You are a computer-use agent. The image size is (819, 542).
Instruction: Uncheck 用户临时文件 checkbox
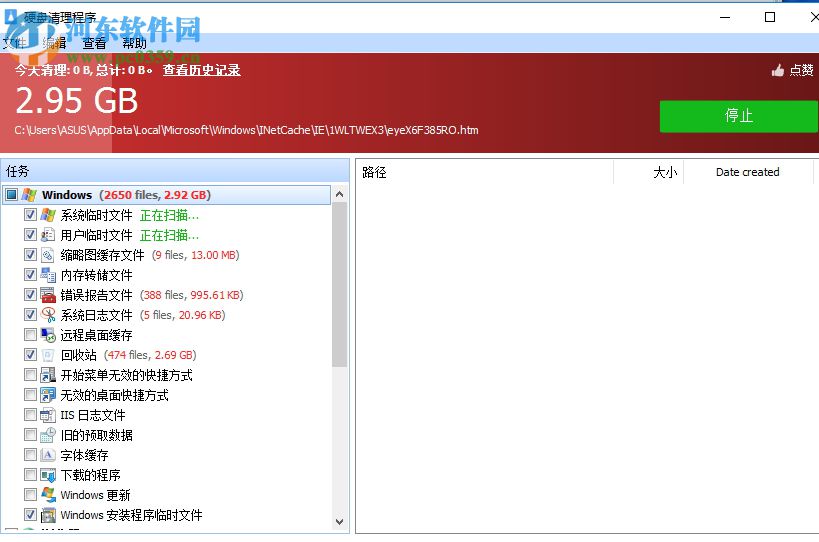[30, 235]
